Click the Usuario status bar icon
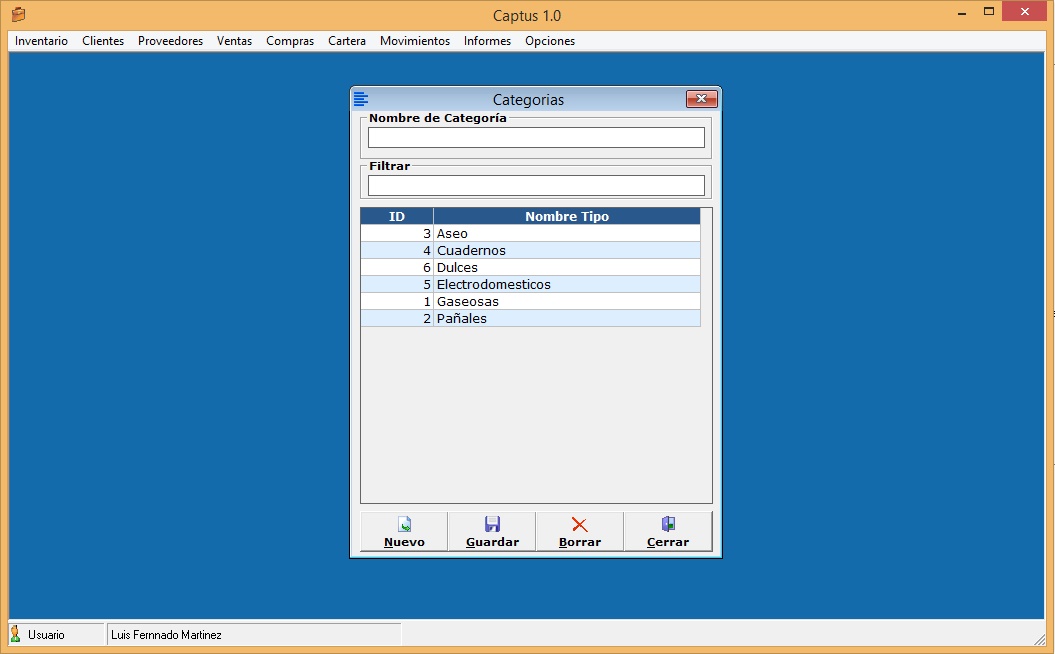The image size is (1055, 654). [x=15, y=634]
